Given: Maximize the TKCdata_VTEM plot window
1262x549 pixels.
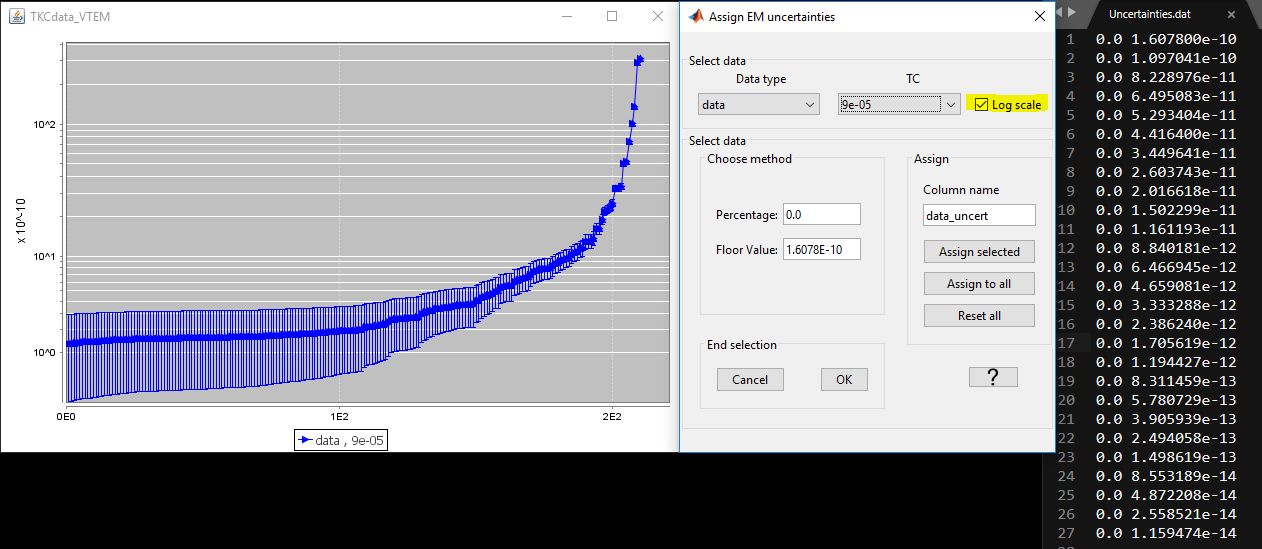Looking at the screenshot, I should (x=612, y=16).
